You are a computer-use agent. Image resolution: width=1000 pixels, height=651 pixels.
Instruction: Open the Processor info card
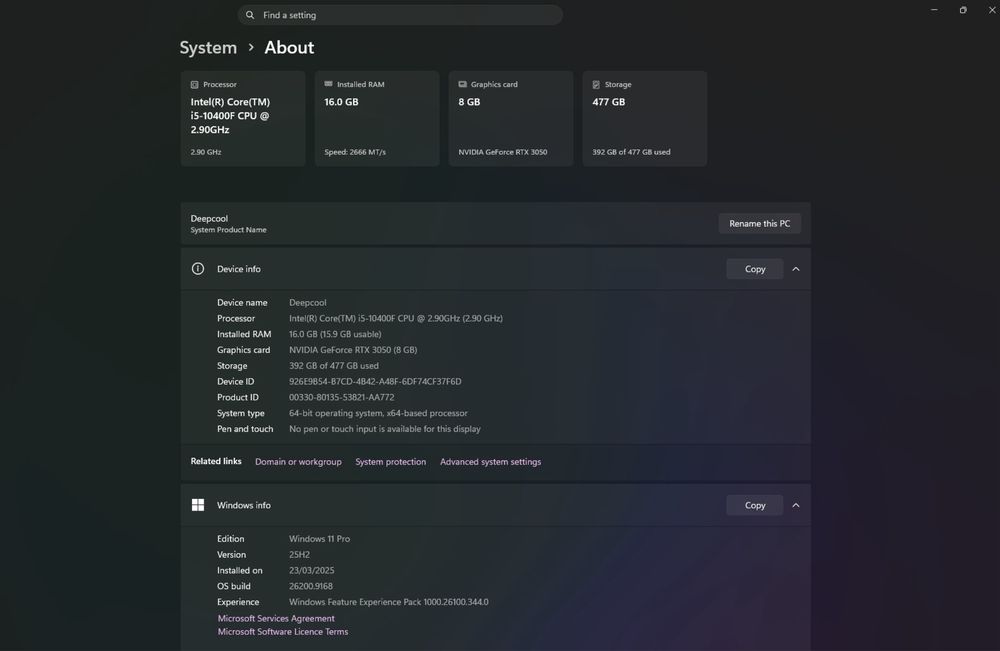[243, 119]
